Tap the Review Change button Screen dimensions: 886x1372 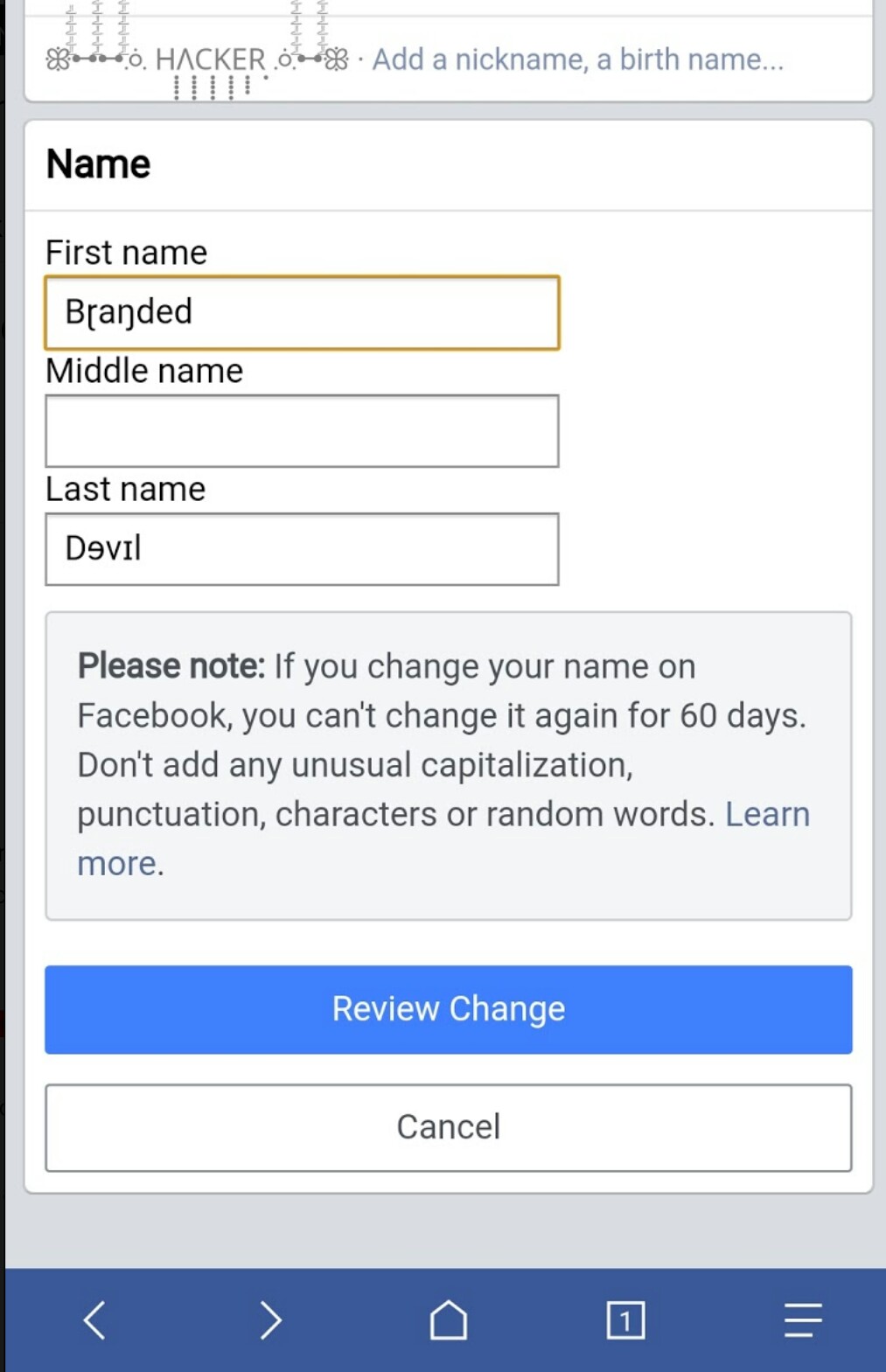tap(447, 1009)
